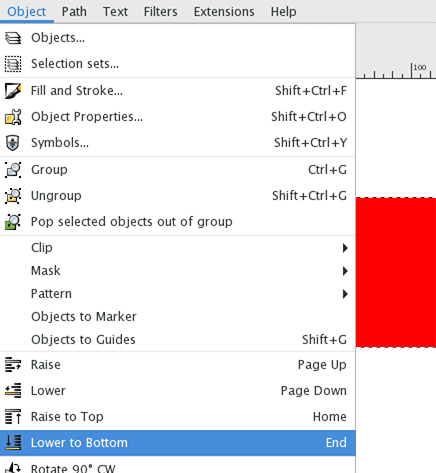The width and height of the screenshot is (436, 473).
Task: Click the Ungroup icon
Action: coord(13,196)
